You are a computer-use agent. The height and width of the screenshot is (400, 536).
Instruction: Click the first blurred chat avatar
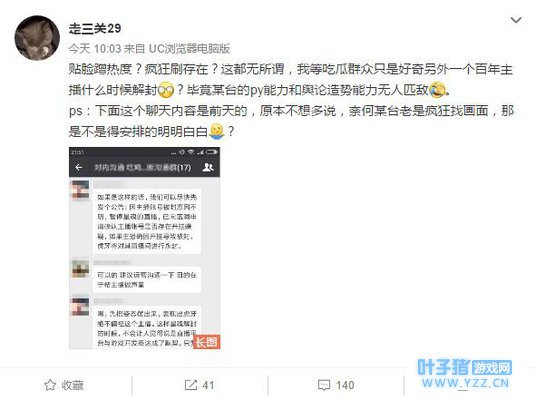click(x=80, y=190)
